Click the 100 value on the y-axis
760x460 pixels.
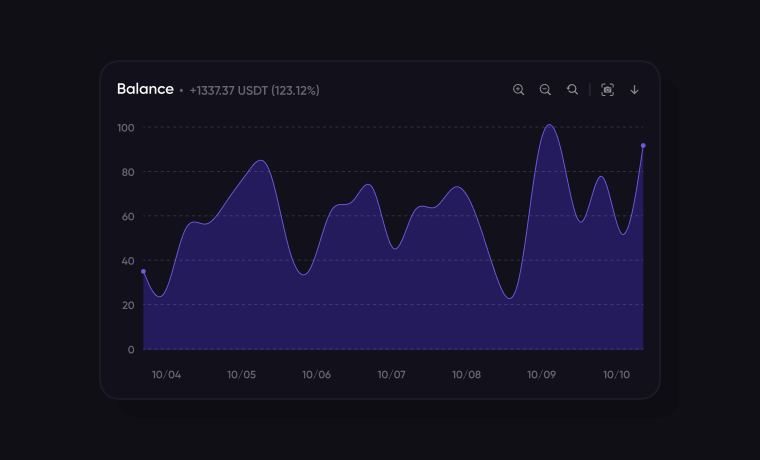click(125, 128)
